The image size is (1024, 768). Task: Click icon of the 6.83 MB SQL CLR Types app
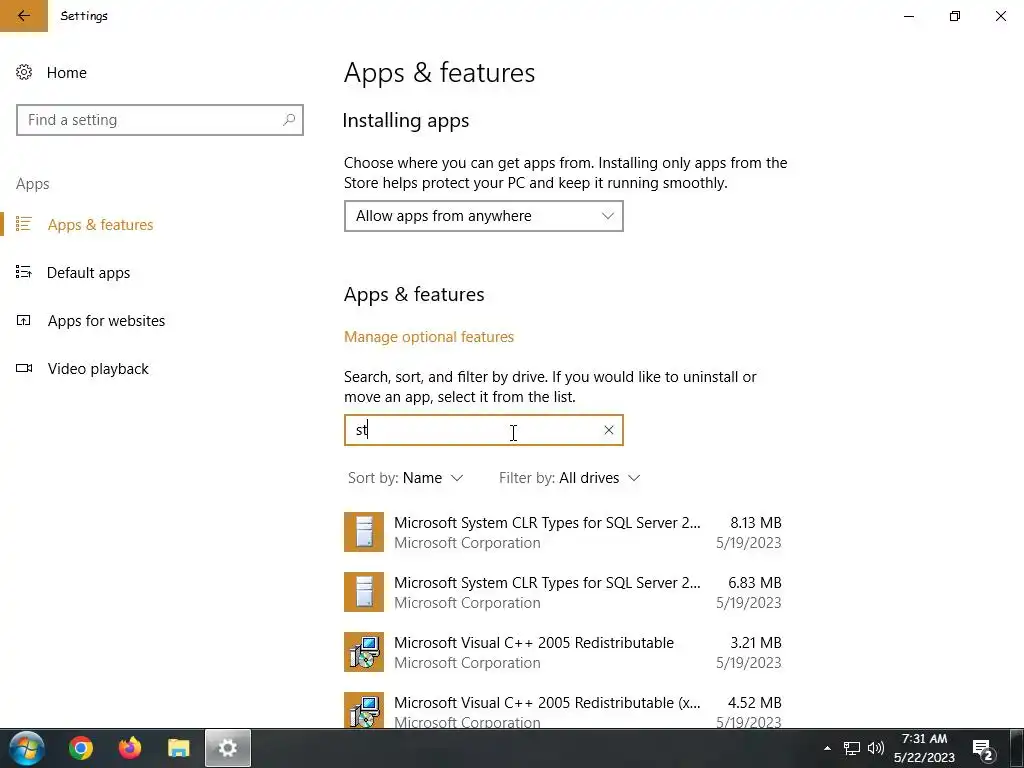(x=364, y=592)
